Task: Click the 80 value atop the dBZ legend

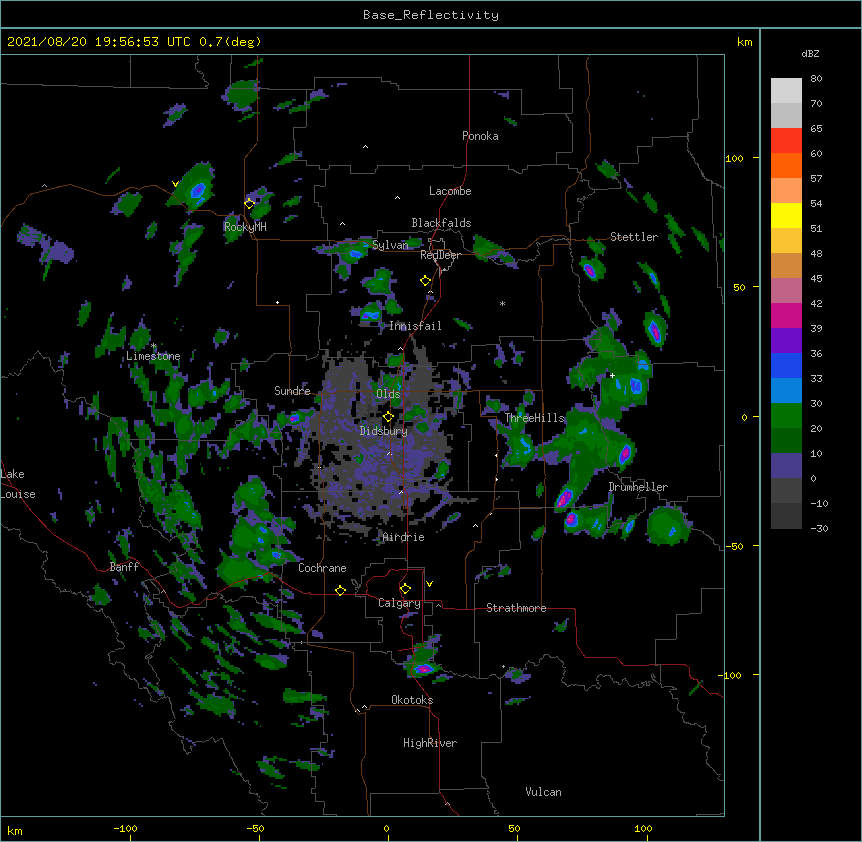Action: [x=816, y=79]
